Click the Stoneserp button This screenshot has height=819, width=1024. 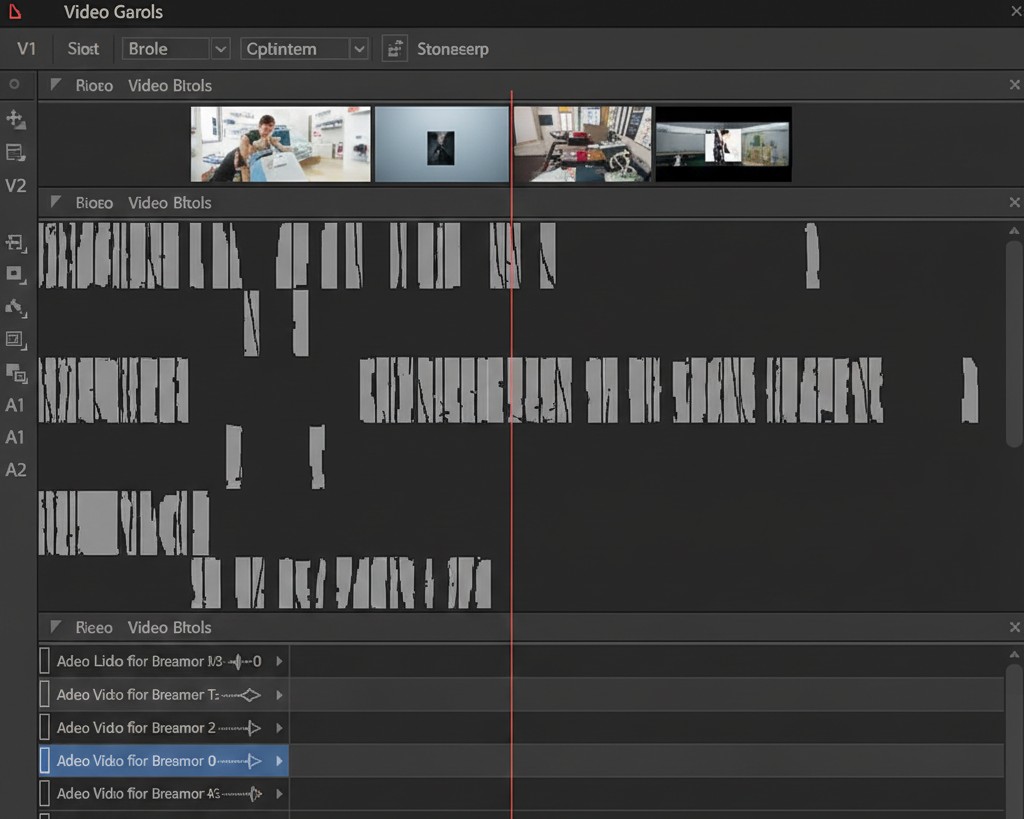452,49
